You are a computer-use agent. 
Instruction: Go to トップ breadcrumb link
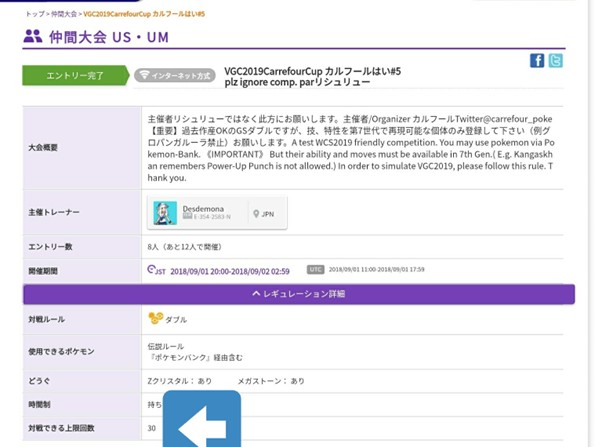[x=35, y=14]
